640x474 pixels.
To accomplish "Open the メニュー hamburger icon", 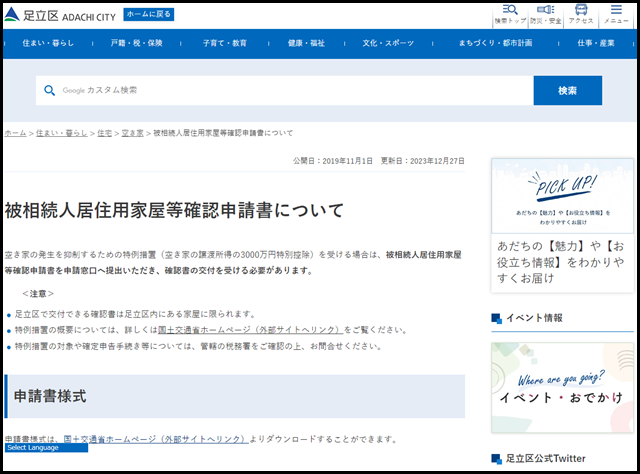I will click(616, 15).
